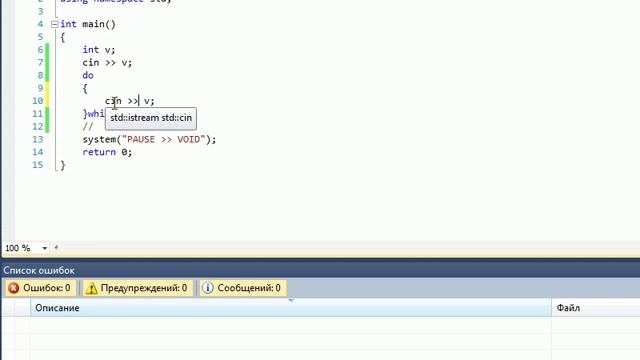This screenshot has width=640, height=360.
Task: Click the Список ошибок panel title
Action: [39, 270]
